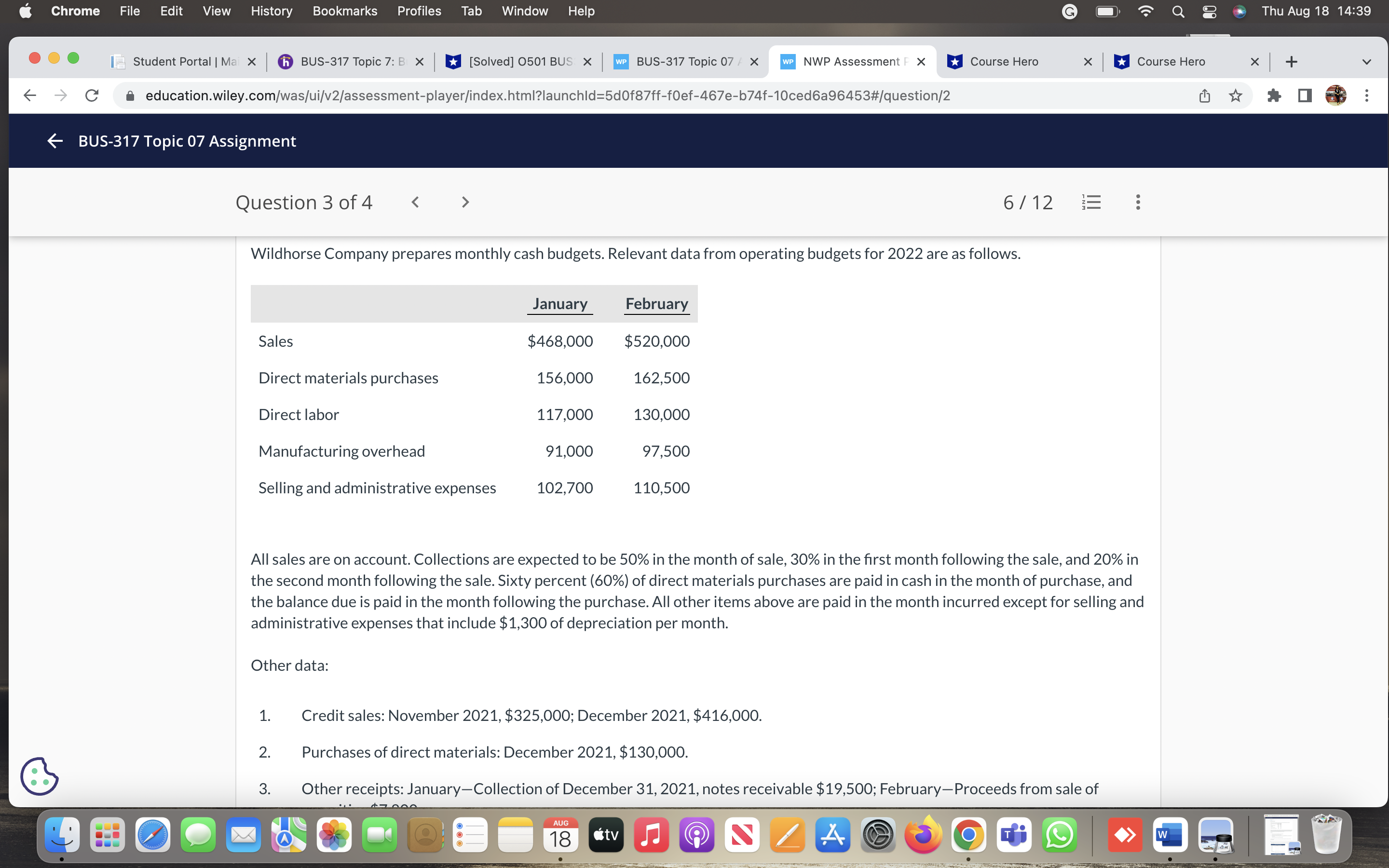The image size is (1389, 868).
Task: Open WhatsApp from the Dock
Action: click(1059, 835)
